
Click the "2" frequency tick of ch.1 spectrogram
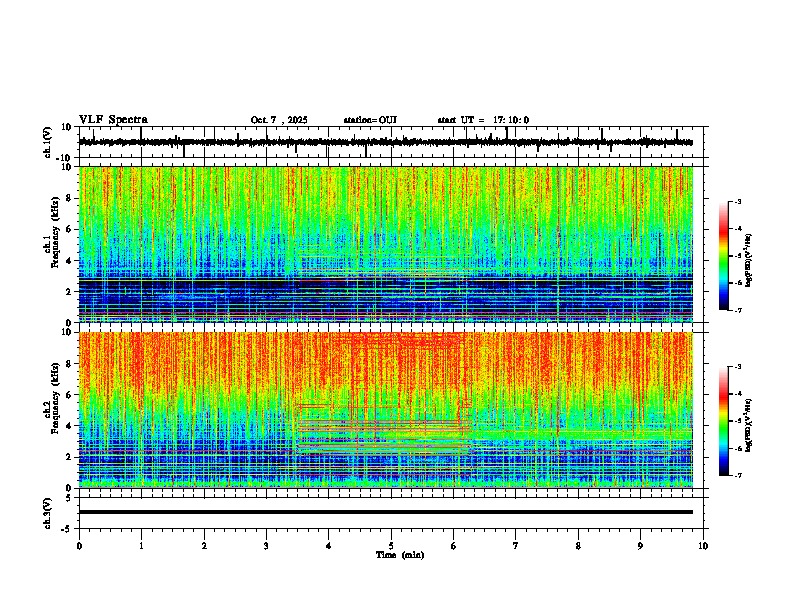click(69, 291)
